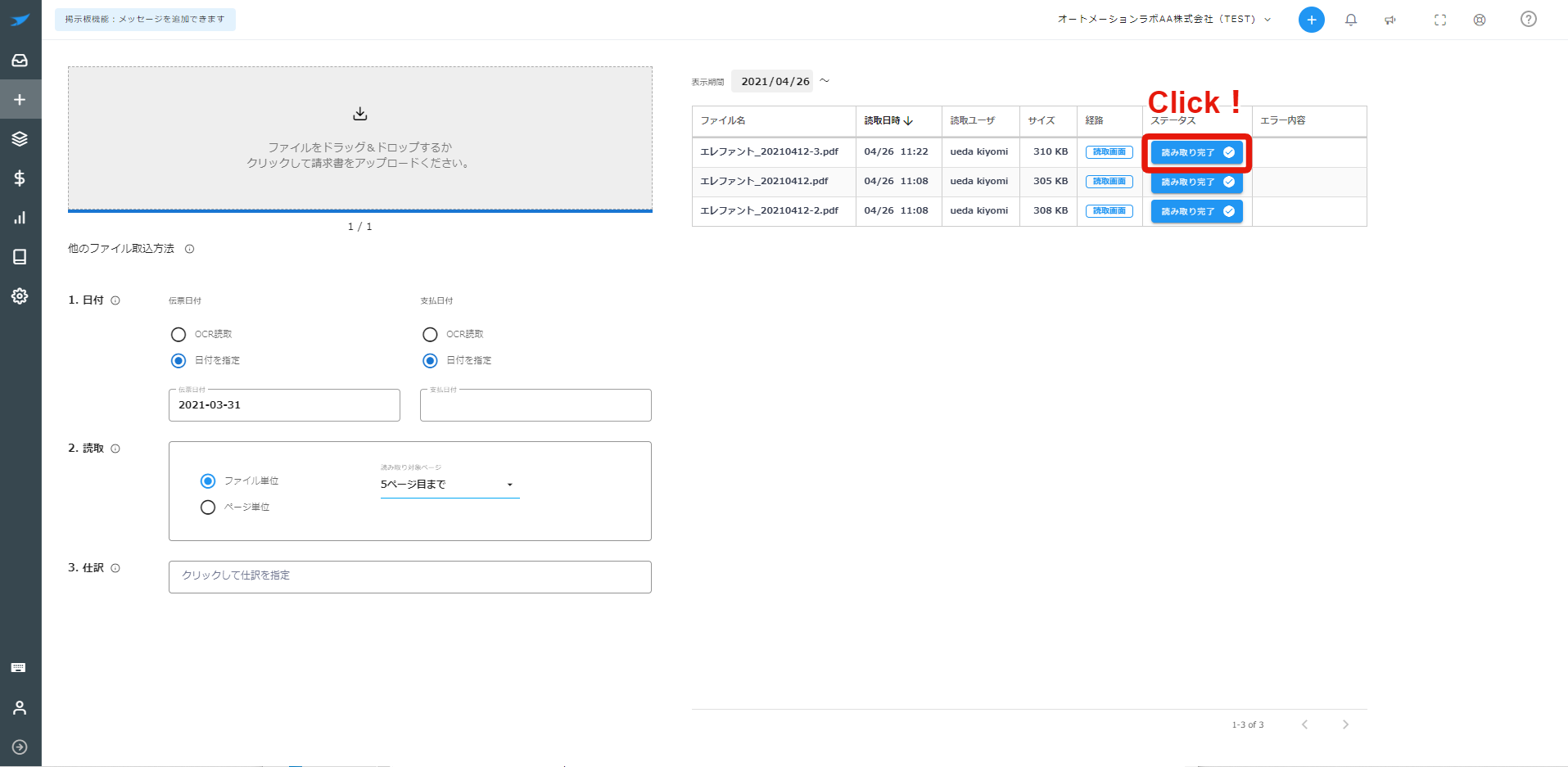Click info icon next to 1. 日付
1568x767 pixels.
pos(115,300)
